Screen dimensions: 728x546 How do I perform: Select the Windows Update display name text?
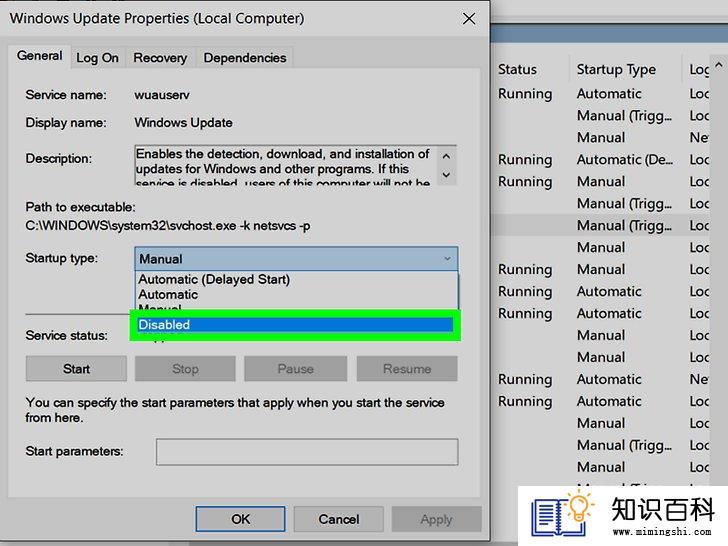click(183, 123)
